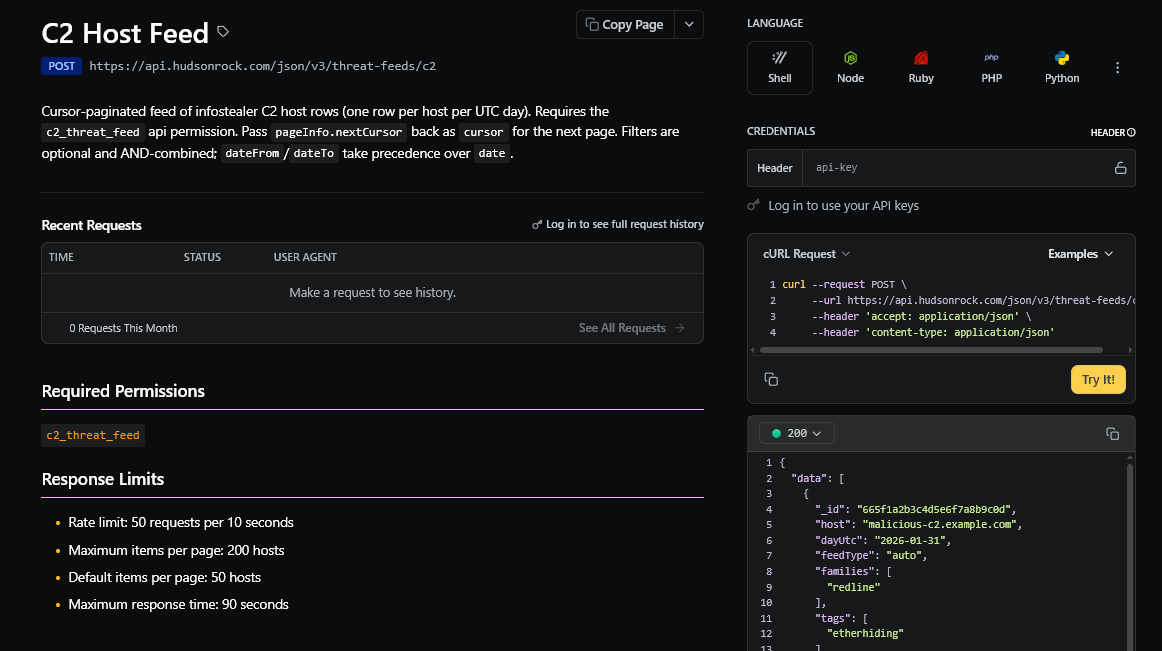Click the STATUS column header
Screen dimensions: 1162x651
pyautogui.click(x=202, y=257)
